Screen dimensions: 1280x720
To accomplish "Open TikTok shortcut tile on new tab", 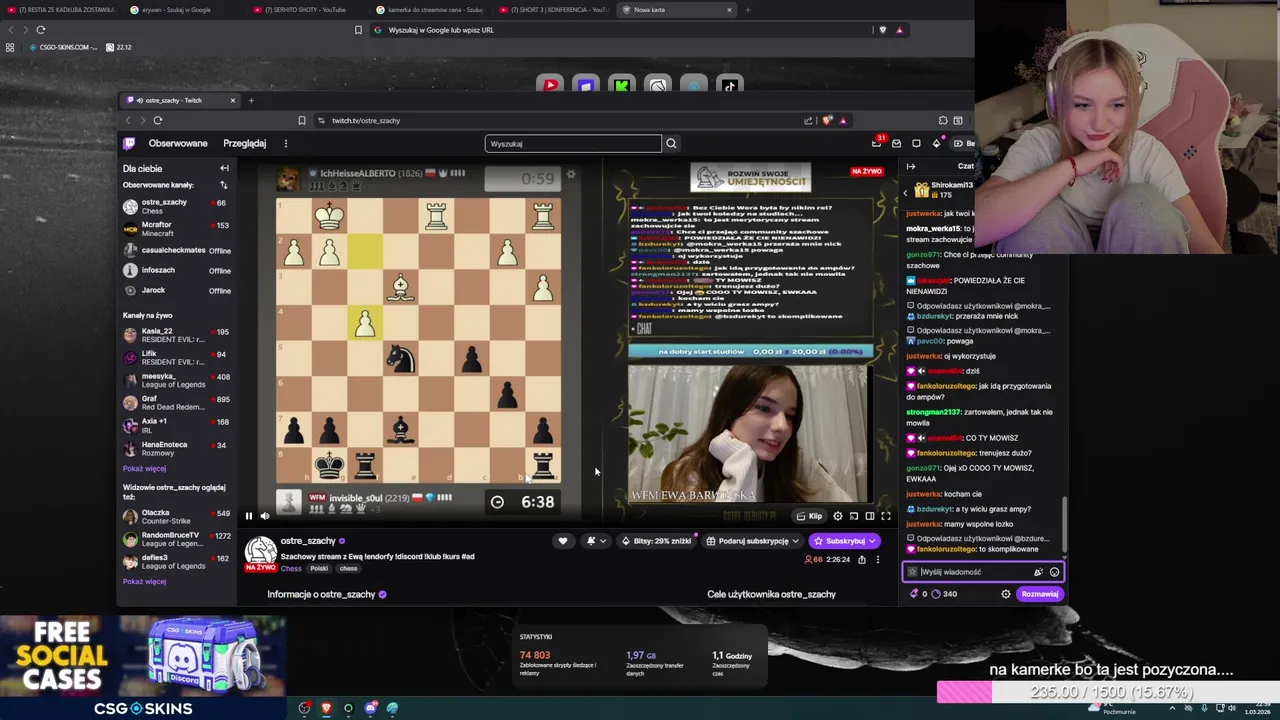I will point(730,85).
